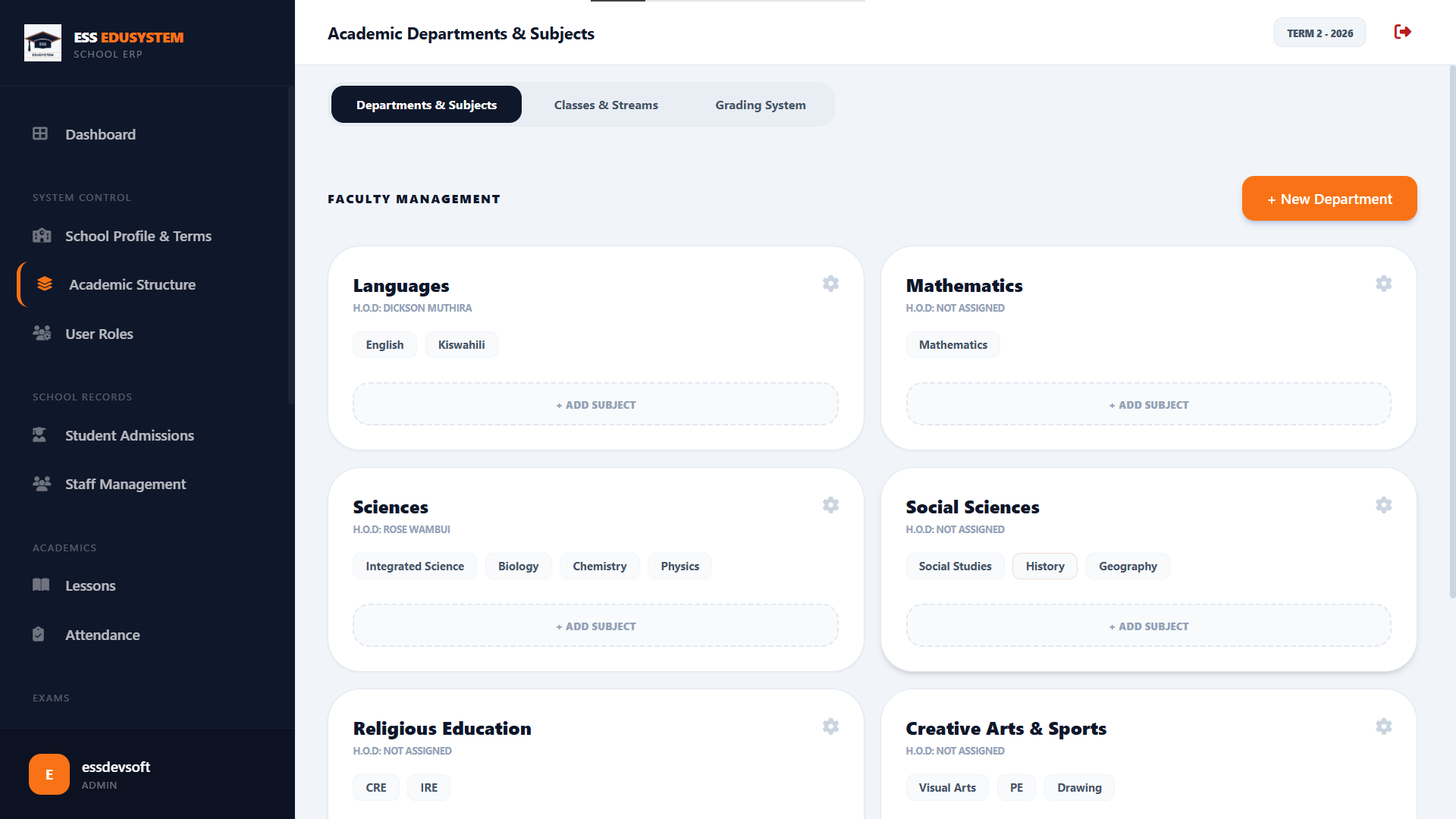The width and height of the screenshot is (1456, 819).
Task: Click the main page vertical scrollbar
Action: (1452, 331)
